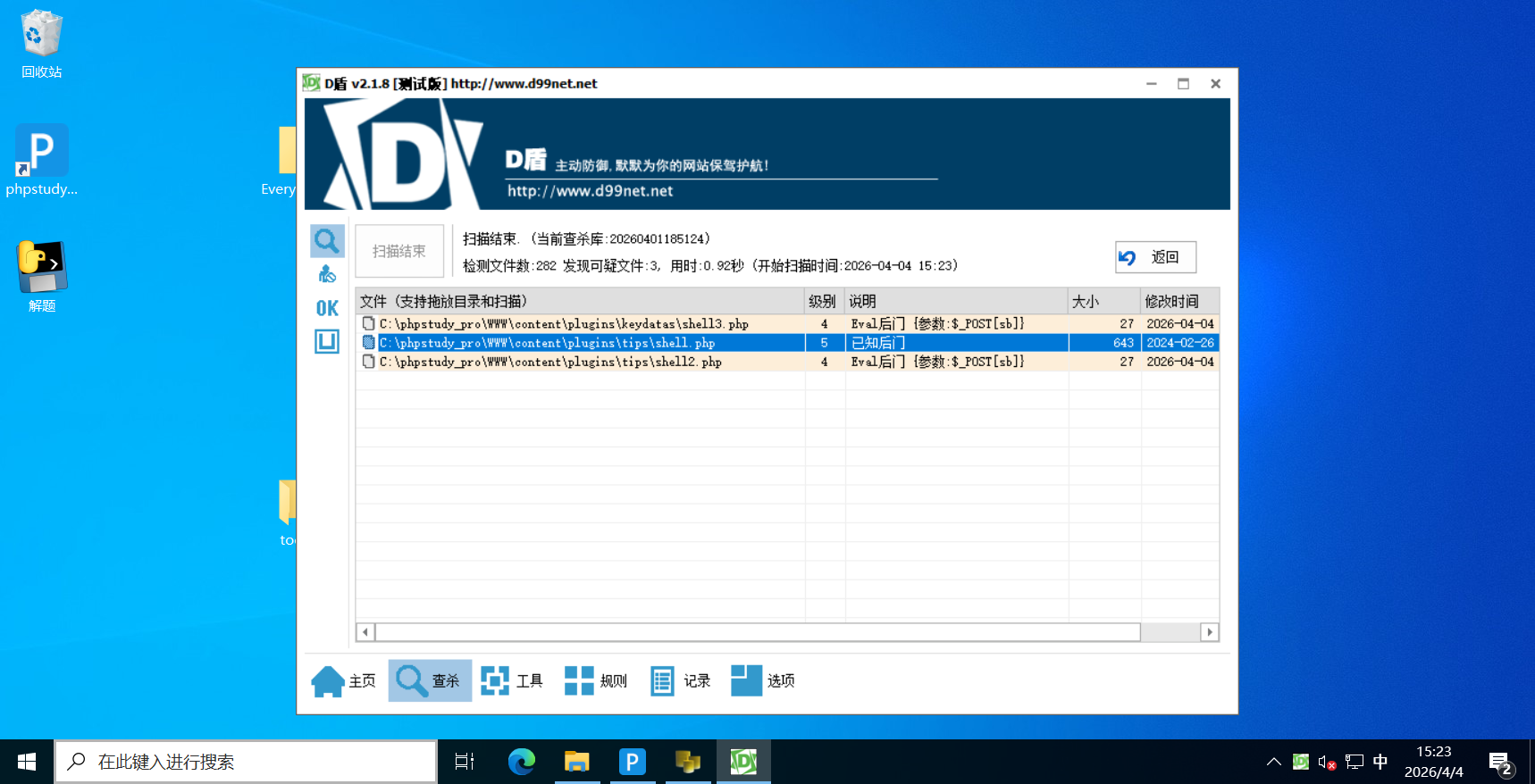Click left arrow of horizontal scrollbar
The width and height of the screenshot is (1535, 784).
365,631
